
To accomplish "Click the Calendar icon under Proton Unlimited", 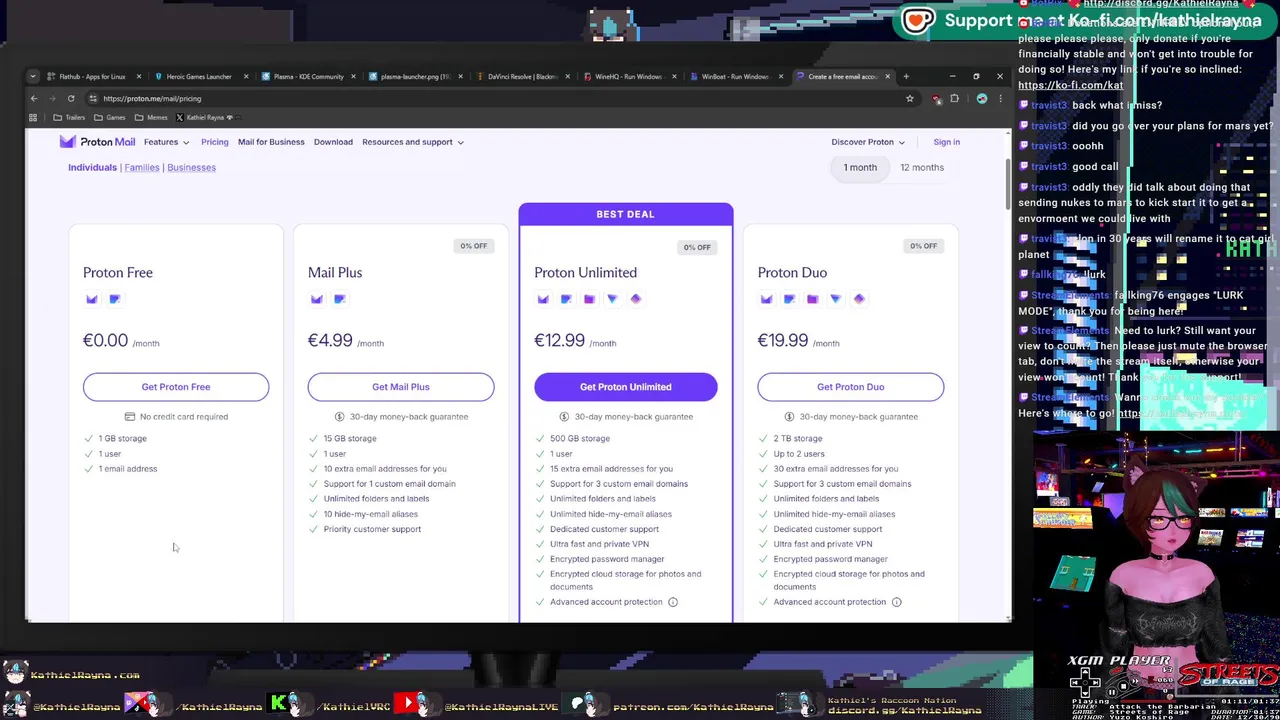I will click(x=566, y=299).
